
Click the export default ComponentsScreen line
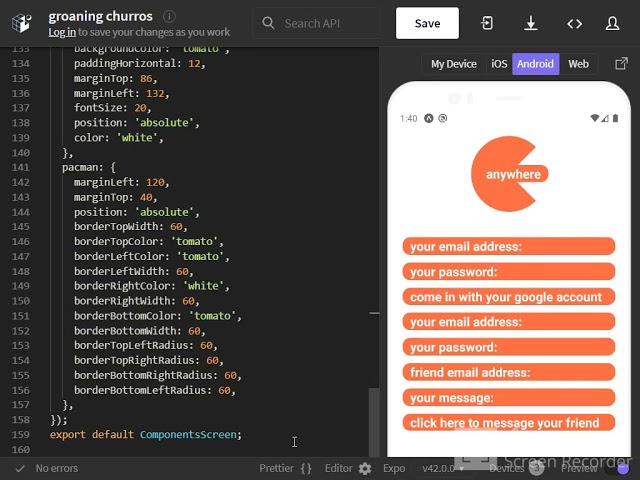(x=146, y=434)
